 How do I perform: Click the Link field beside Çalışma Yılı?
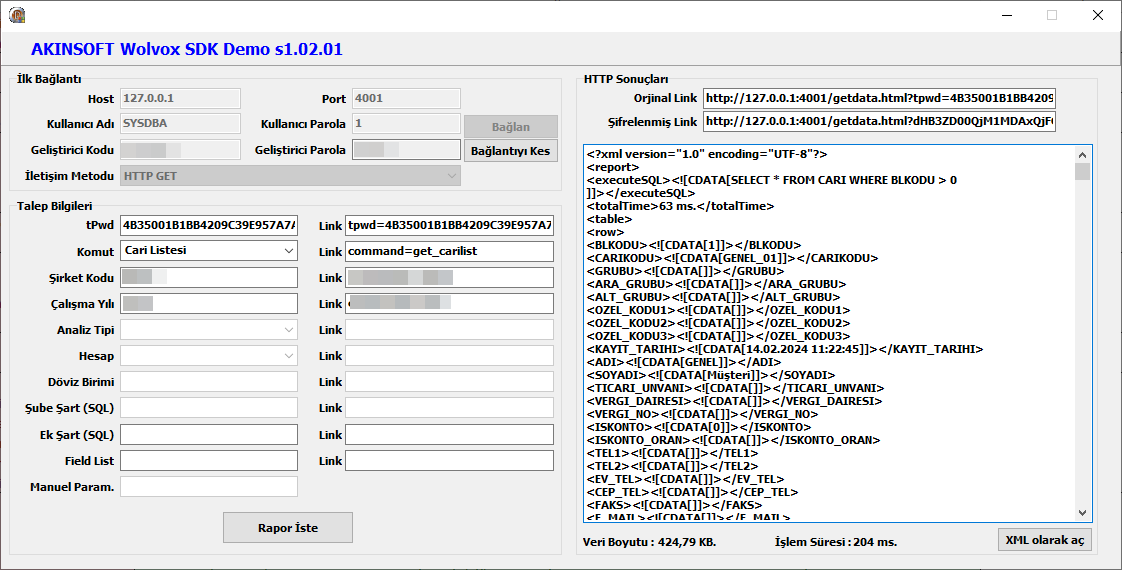tap(449, 303)
